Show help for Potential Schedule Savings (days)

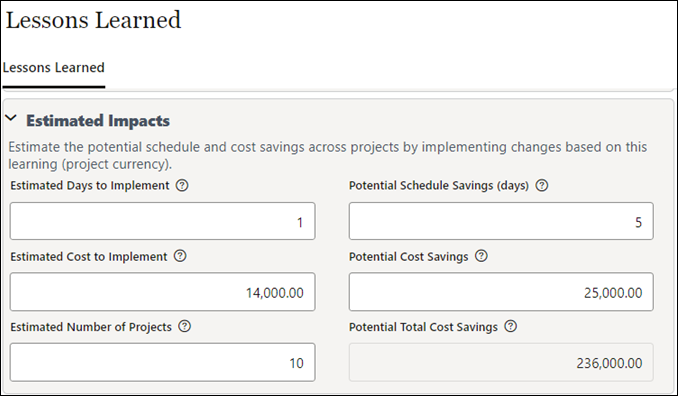(x=542, y=185)
